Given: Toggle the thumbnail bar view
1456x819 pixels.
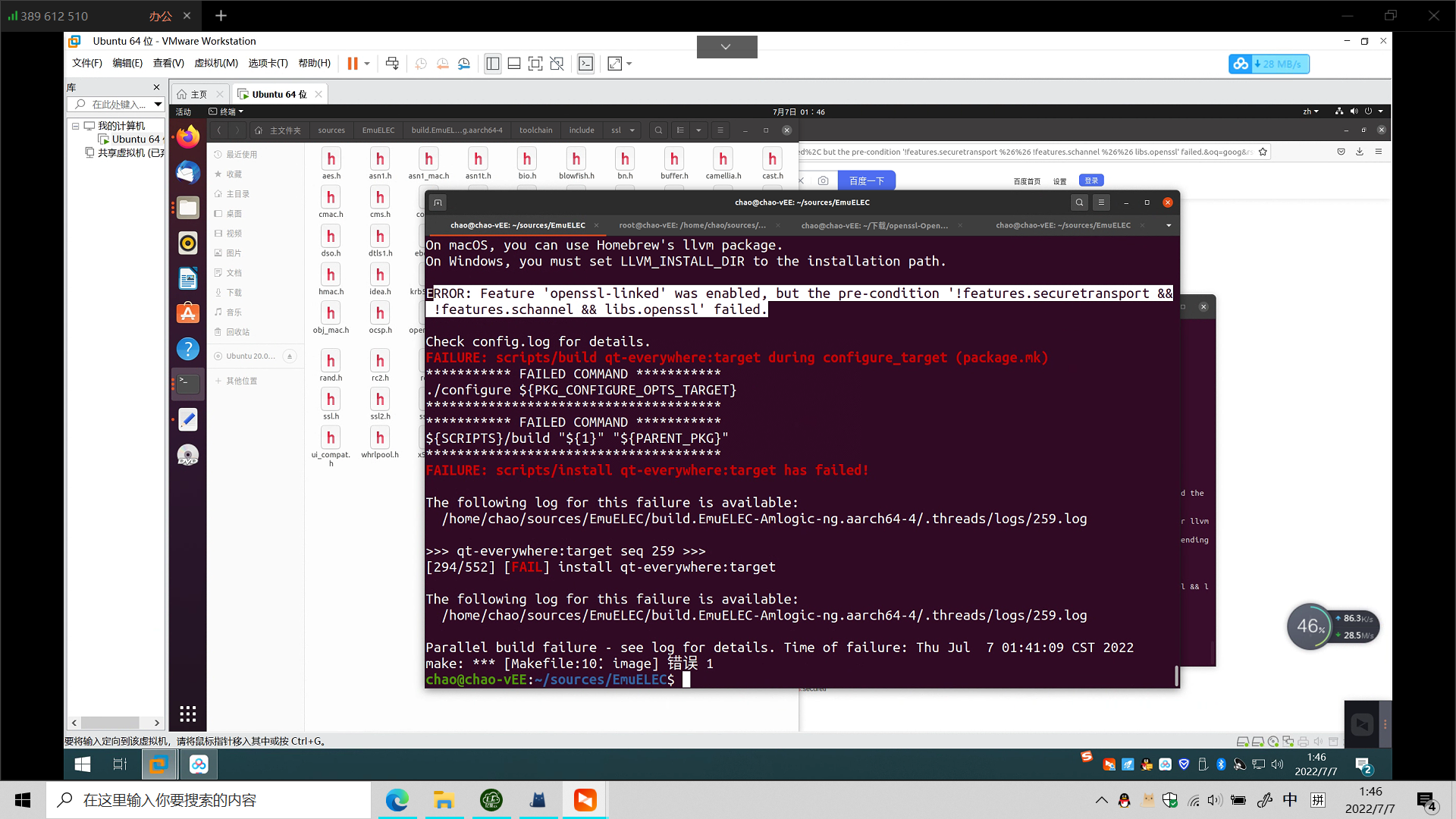Looking at the screenshot, I should pyautogui.click(x=514, y=64).
